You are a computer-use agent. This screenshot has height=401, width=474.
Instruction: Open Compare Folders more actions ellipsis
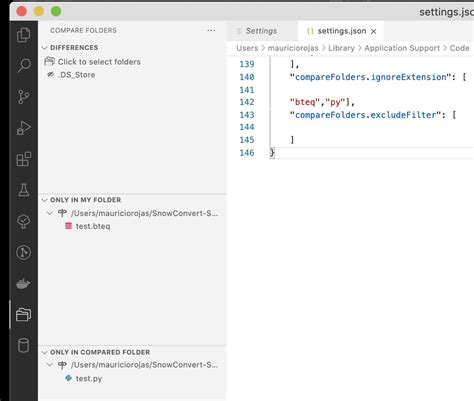click(211, 30)
